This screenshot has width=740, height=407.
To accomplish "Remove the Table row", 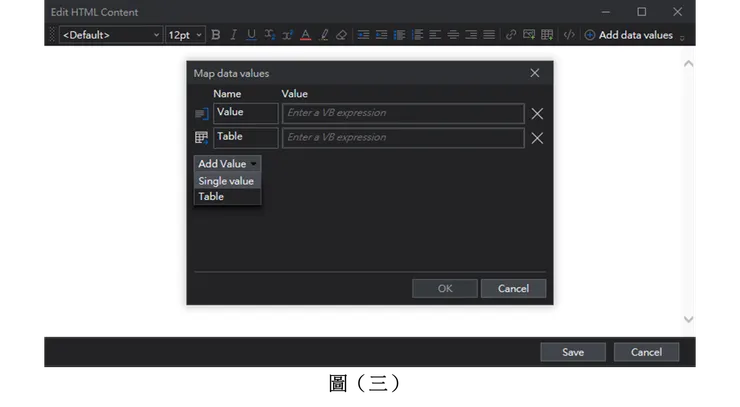I will 537,138.
